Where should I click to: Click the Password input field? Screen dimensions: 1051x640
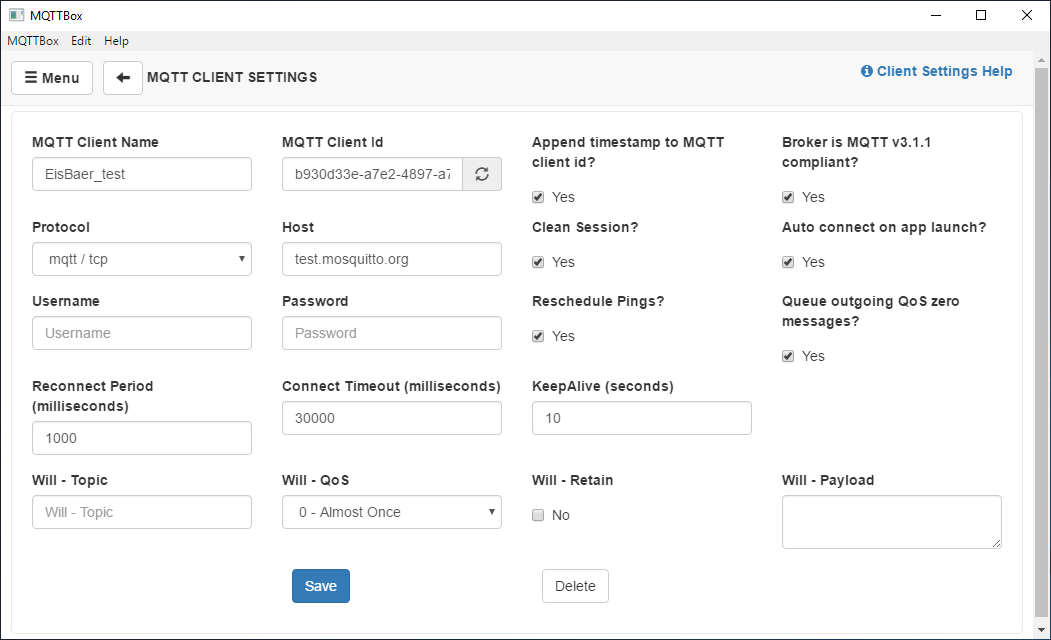point(392,333)
